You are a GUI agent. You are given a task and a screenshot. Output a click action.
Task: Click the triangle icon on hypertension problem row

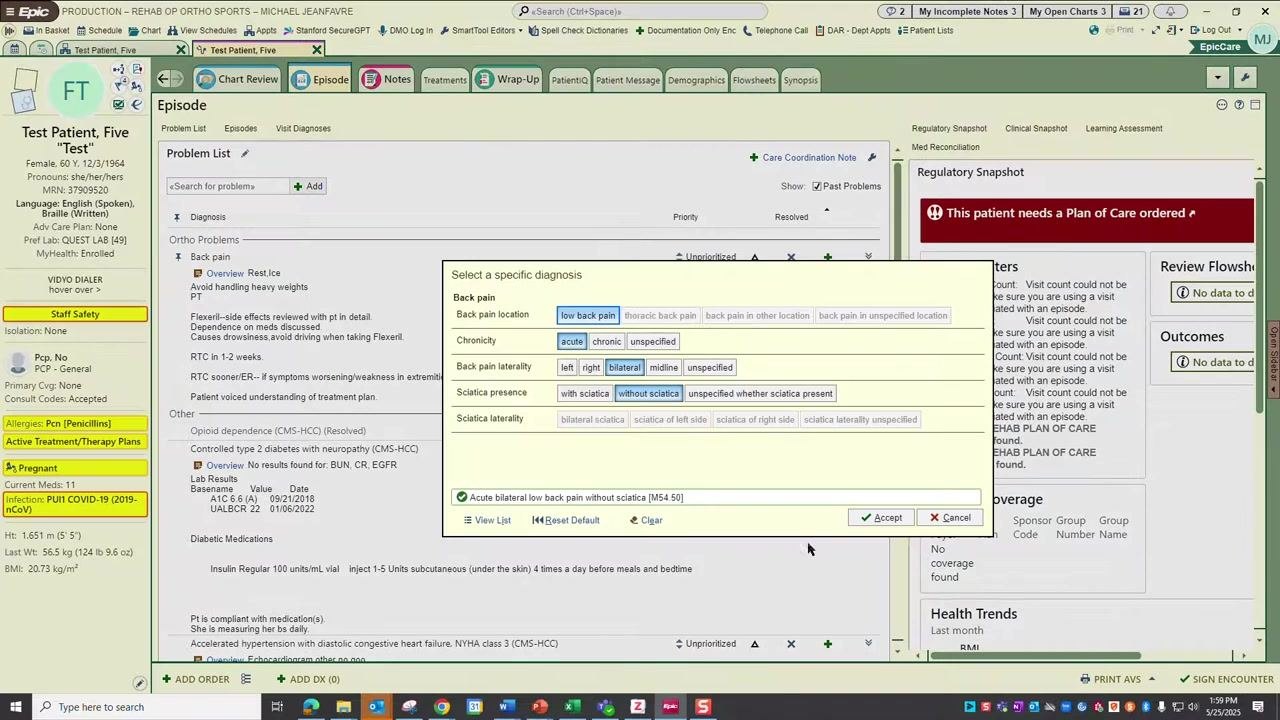pyautogui.click(x=755, y=644)
